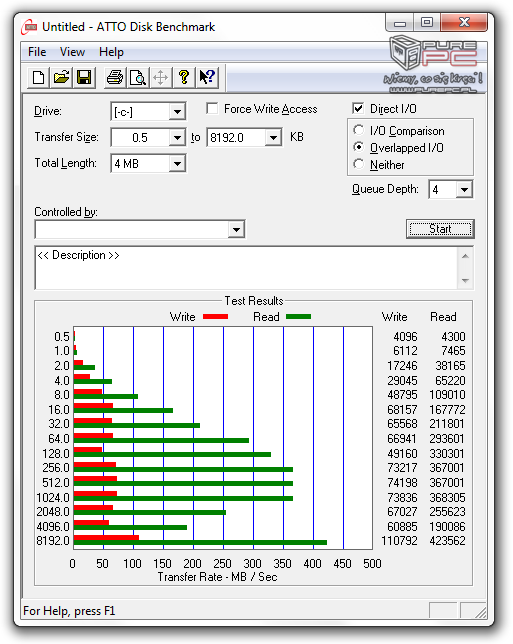The width and height of the screenshot is (513, 644).
Task: Click the Transfer Rate - MB / Sec axis label
Action: pos(217,577)
